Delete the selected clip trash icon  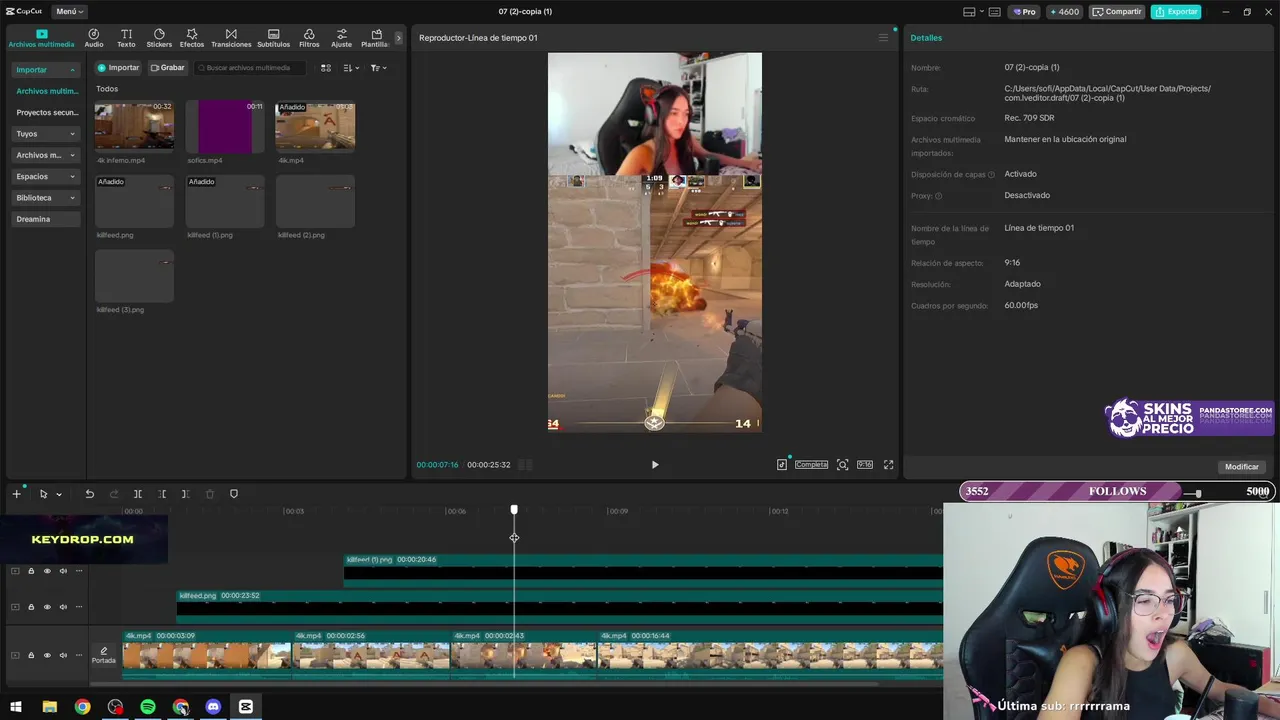210,494
